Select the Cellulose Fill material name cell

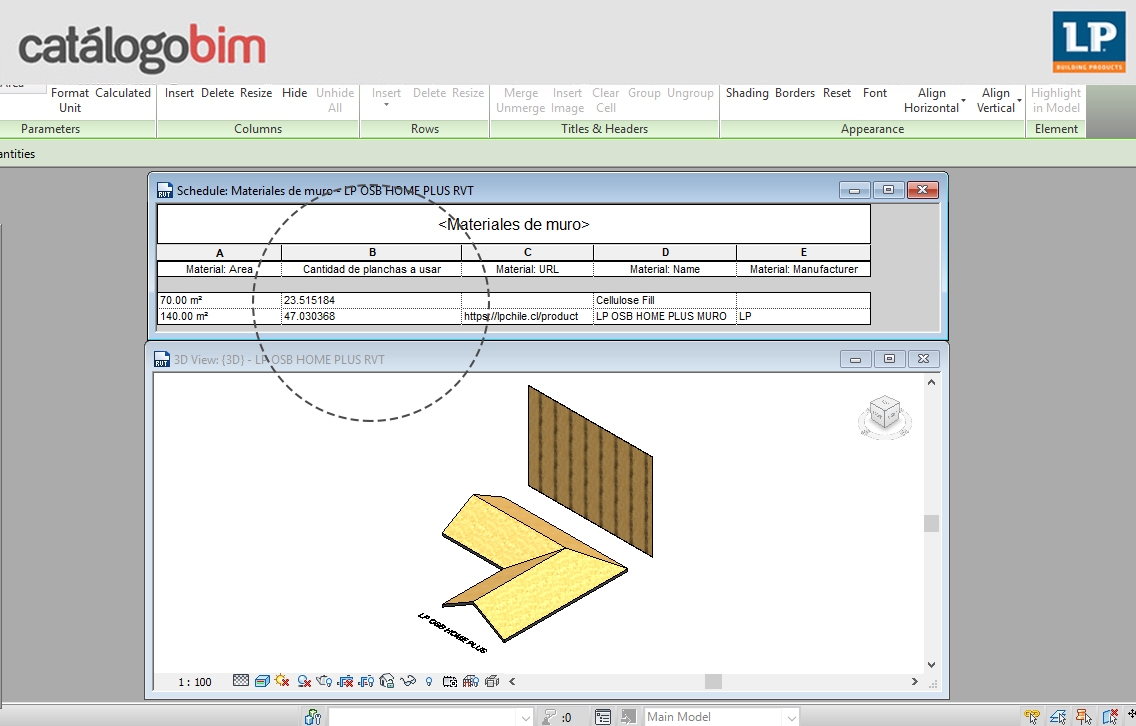664,300
